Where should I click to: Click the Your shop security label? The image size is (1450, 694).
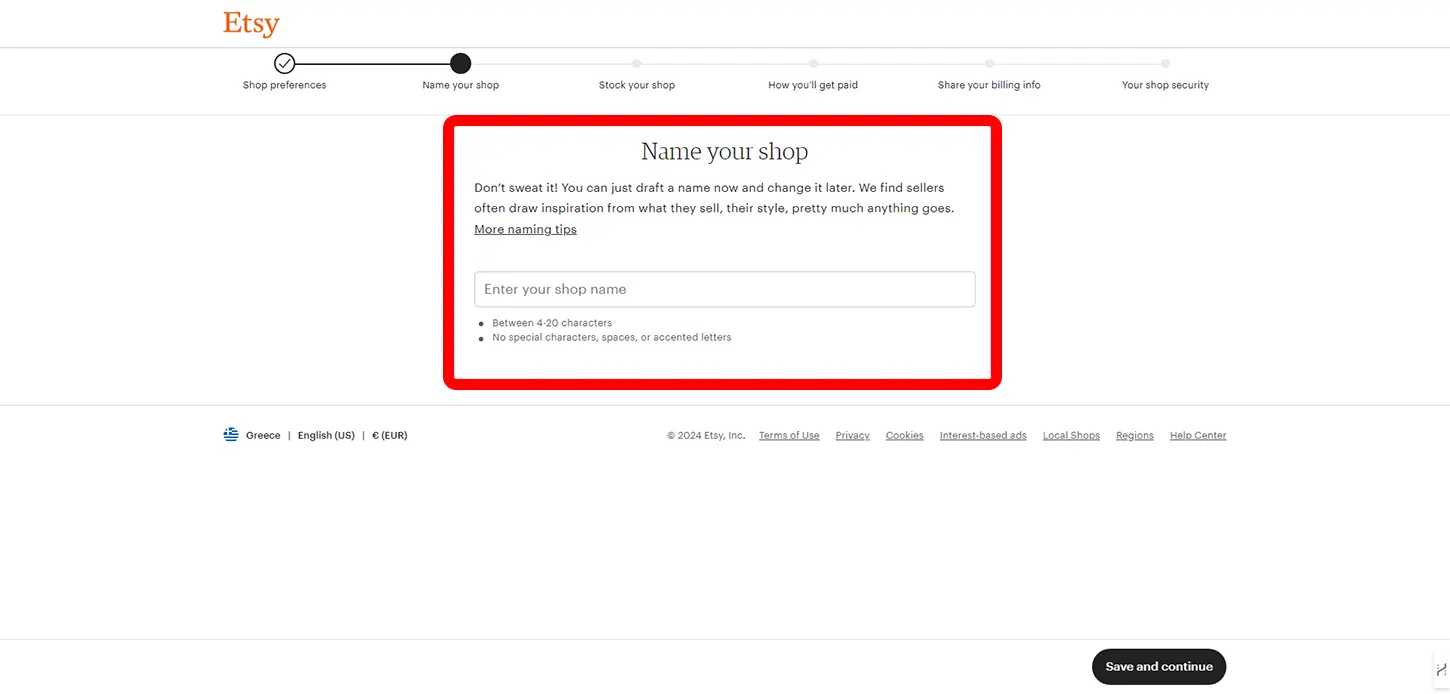point(1165,85)
